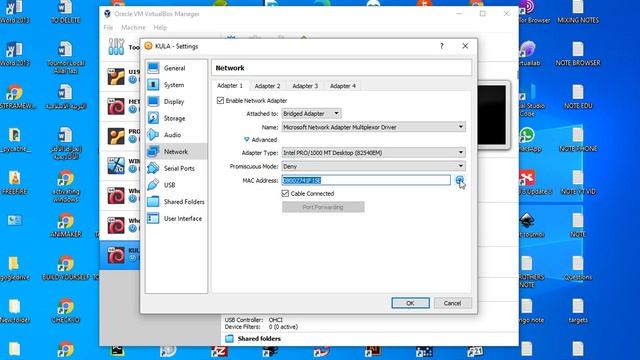This screenshot has height=360, width=640.
Task: Generate a new random MAC address
Action: [x=460, y=180]
